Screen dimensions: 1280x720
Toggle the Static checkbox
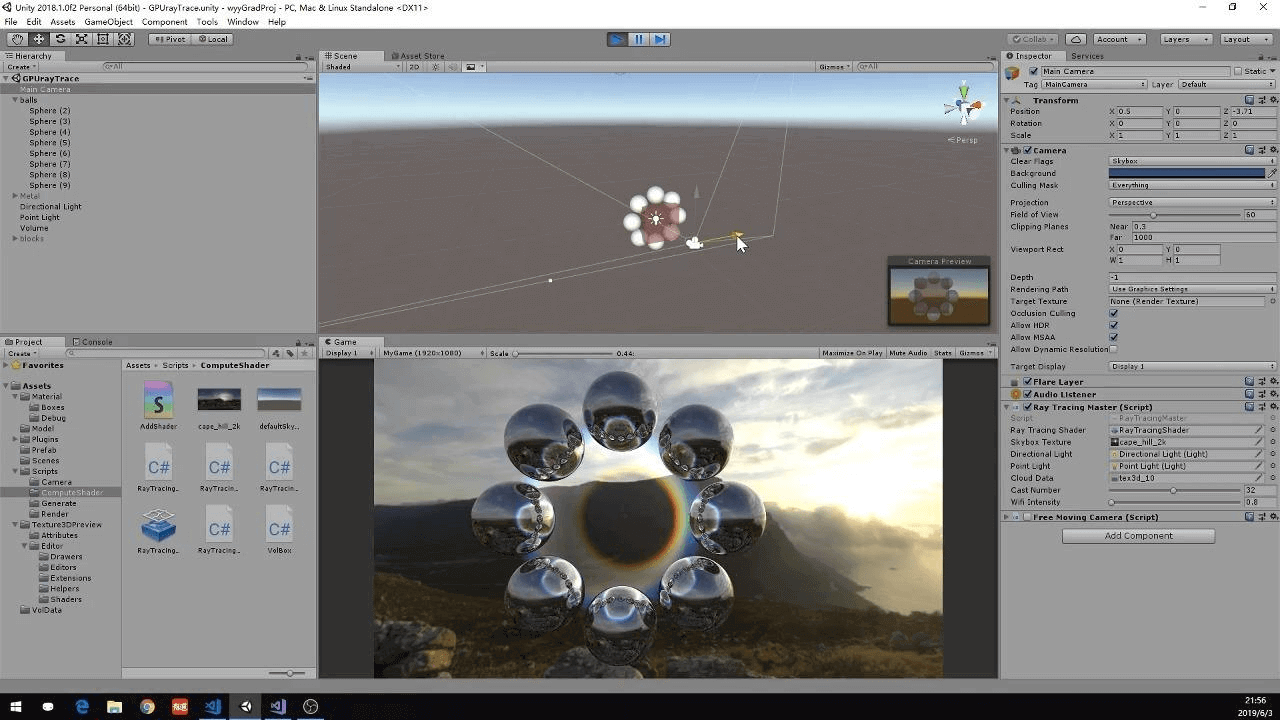click(x=1238, y=71)
